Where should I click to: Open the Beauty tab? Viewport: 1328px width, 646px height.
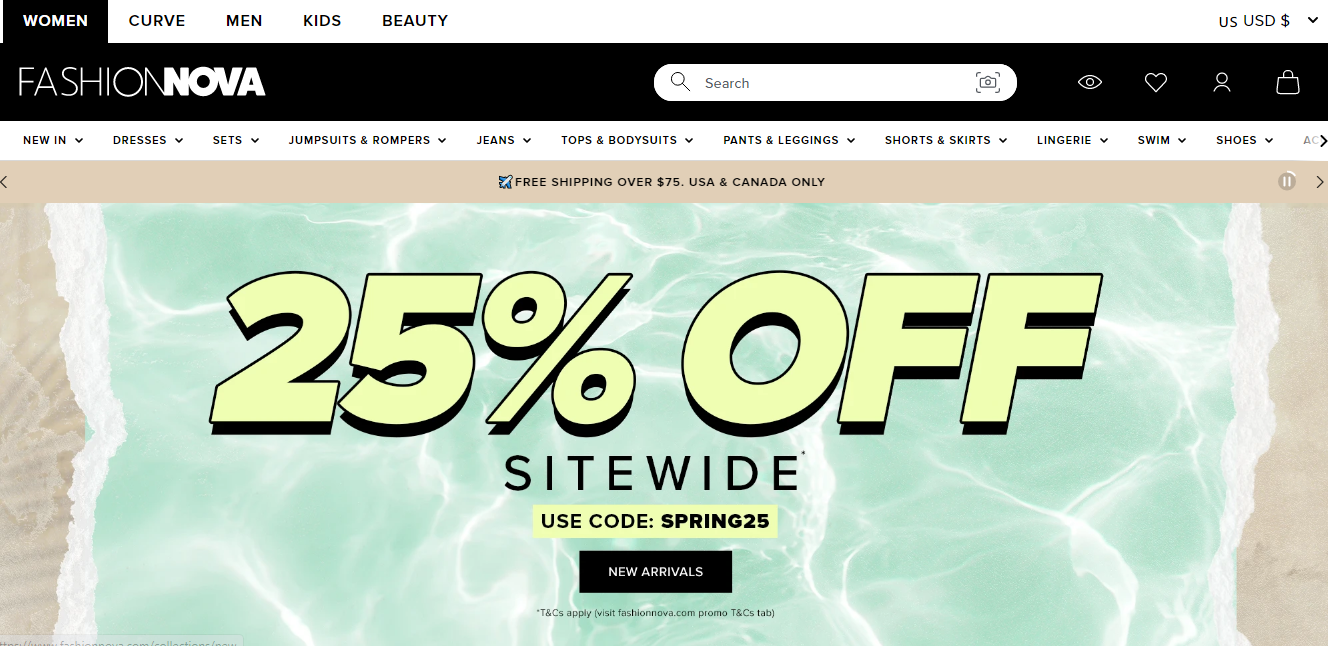pos(415,21)
